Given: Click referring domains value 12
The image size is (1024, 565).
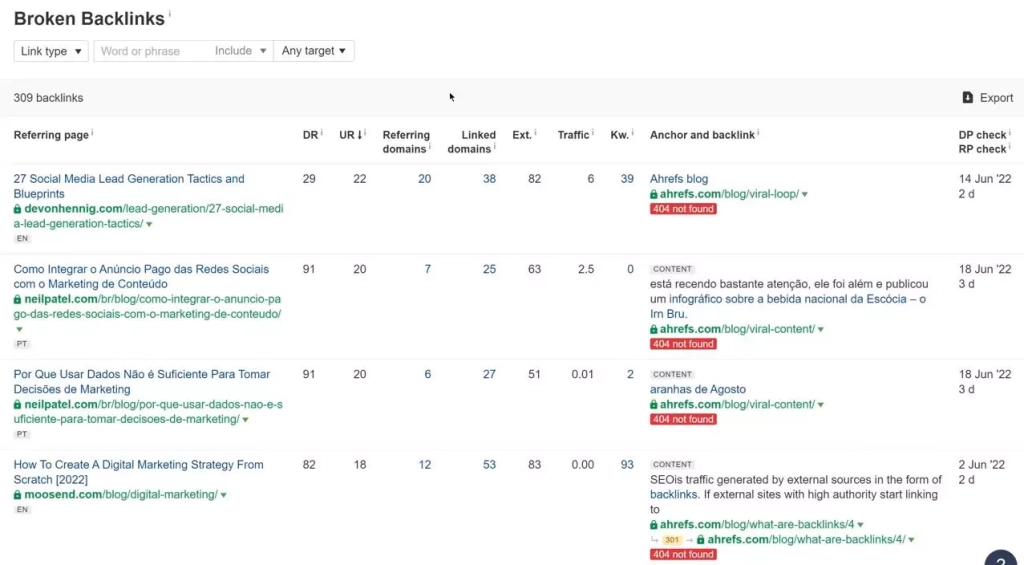Looking at the screenshot, I should point(424,465).
